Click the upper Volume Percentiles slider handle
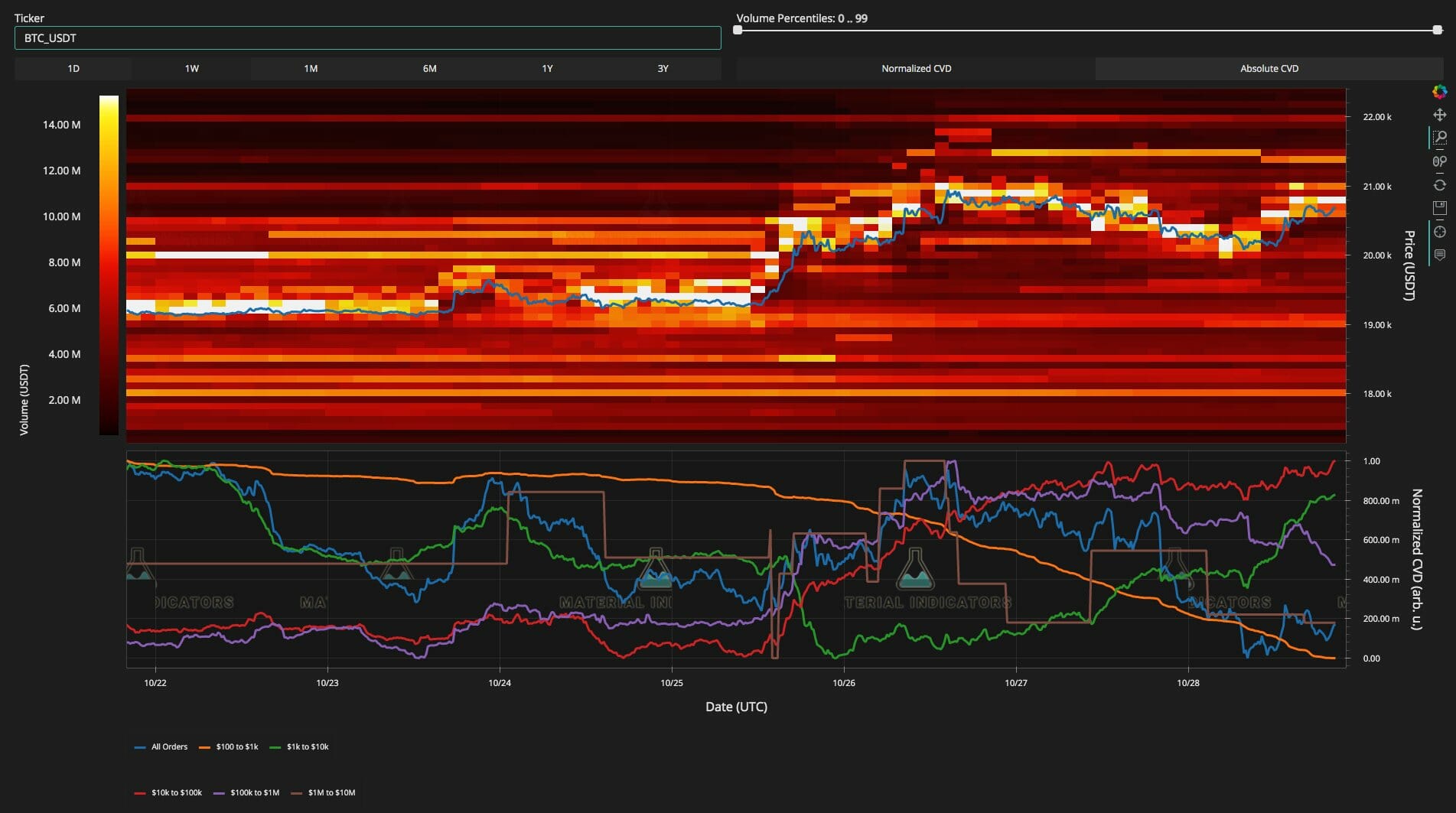 [x=1438, y=30]
